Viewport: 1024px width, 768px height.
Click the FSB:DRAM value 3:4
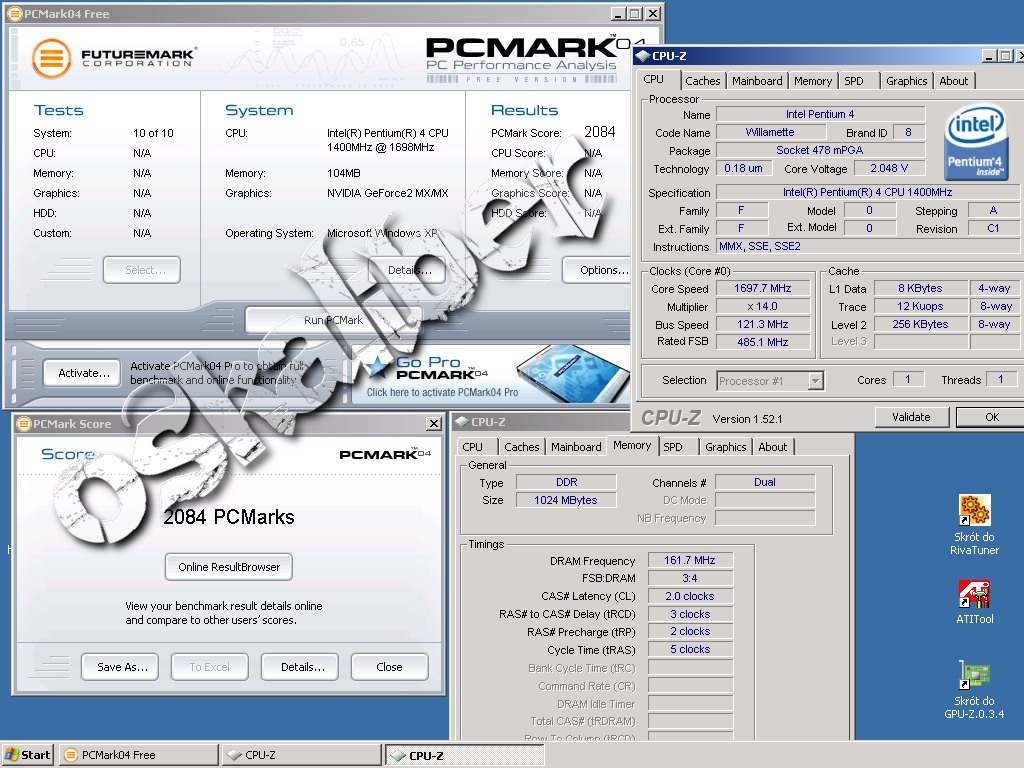coord(690,578)
